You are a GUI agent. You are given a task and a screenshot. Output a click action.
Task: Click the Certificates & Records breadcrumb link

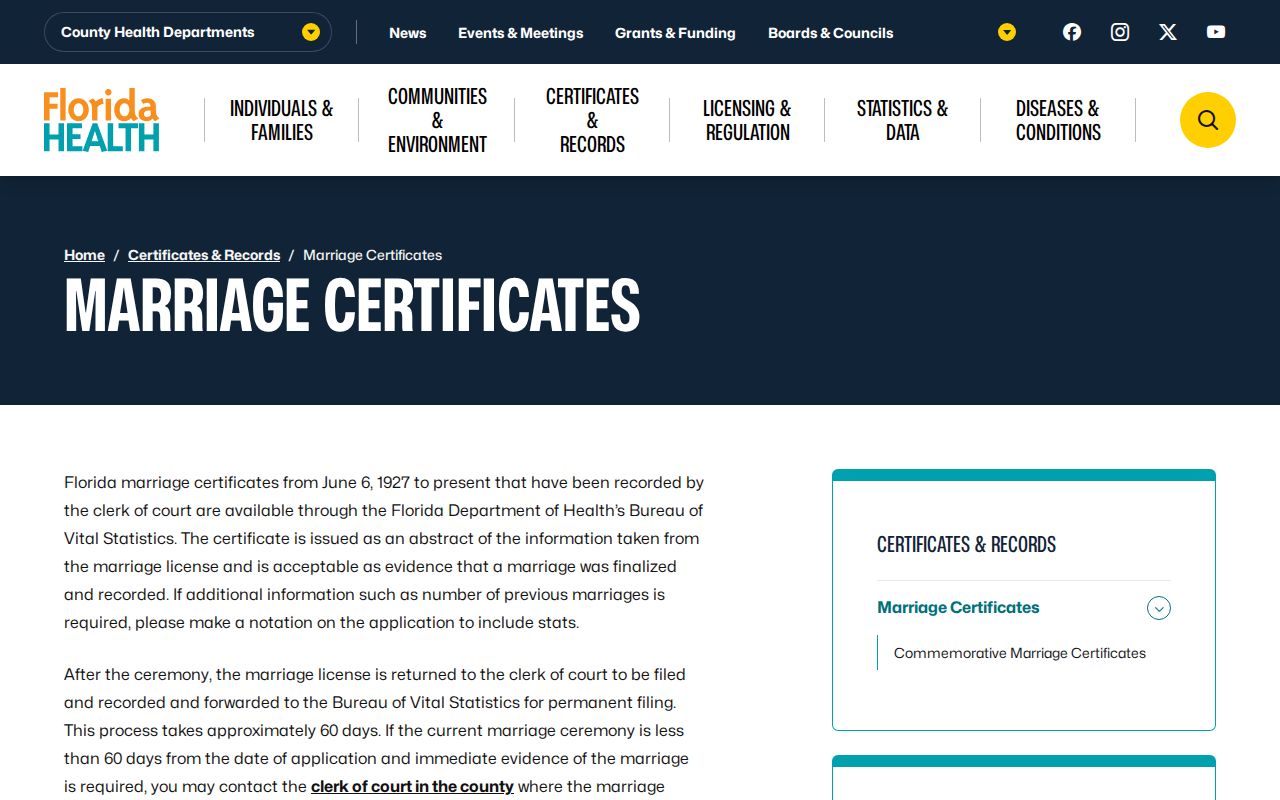[204, 255]
